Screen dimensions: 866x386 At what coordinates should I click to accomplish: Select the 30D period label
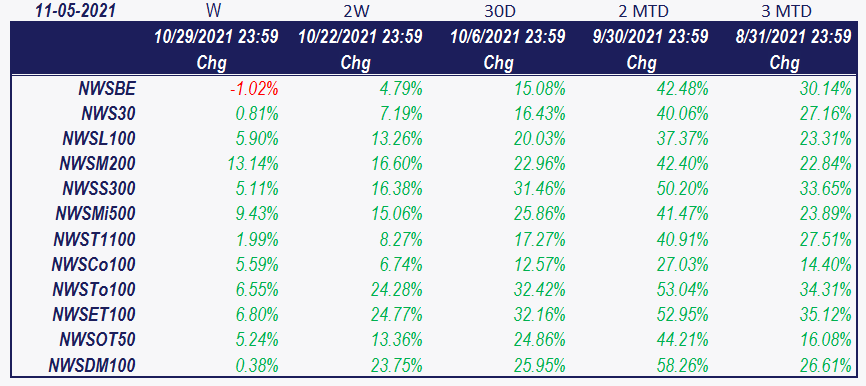coord(499,11)
